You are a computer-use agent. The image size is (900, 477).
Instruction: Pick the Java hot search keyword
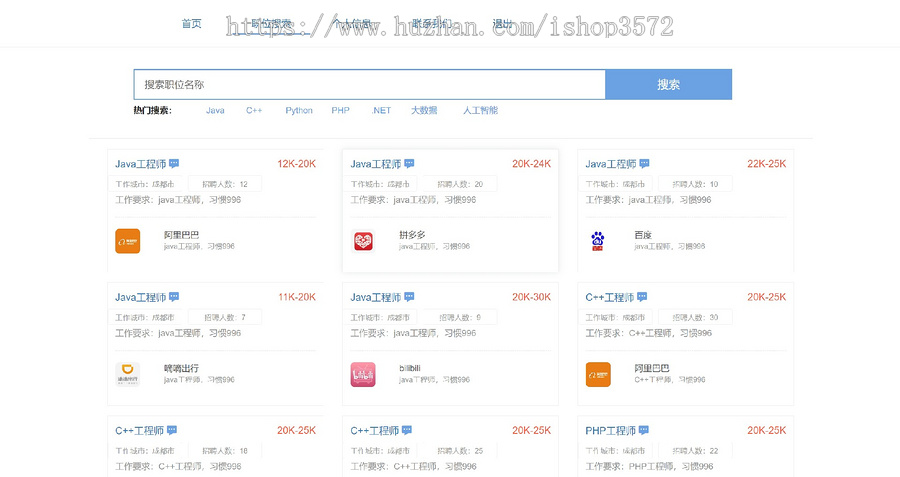pyautogui.click(x=215, y=110)
